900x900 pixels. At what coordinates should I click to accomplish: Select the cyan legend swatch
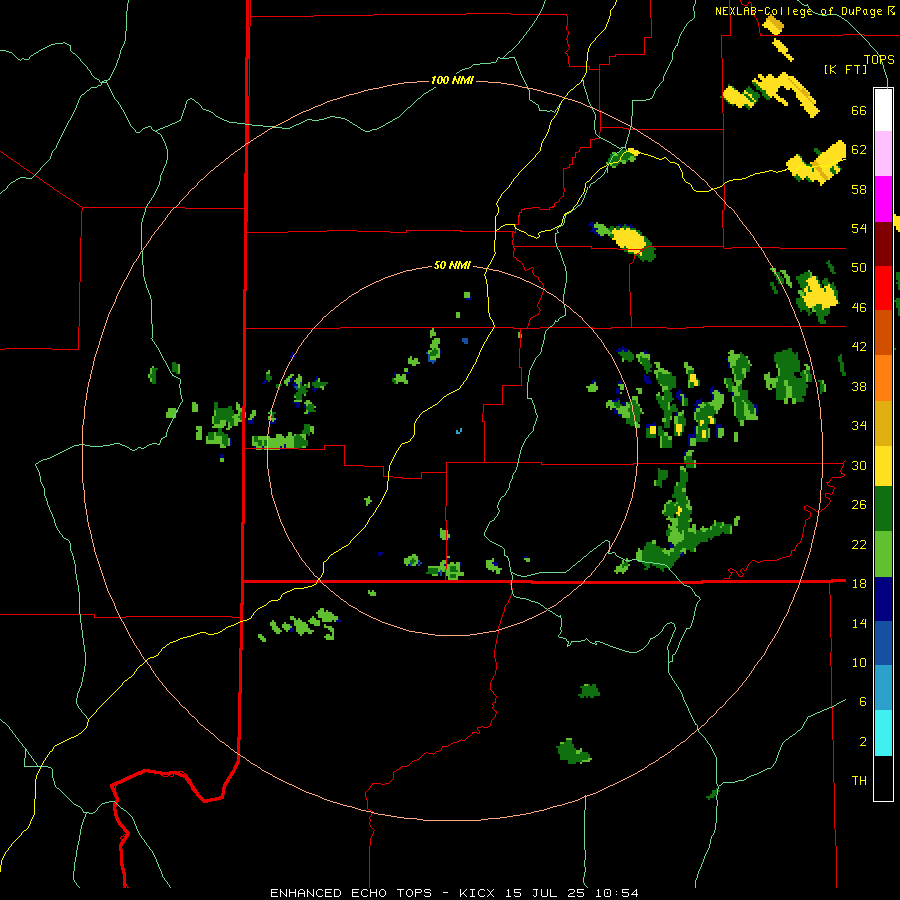883,733
